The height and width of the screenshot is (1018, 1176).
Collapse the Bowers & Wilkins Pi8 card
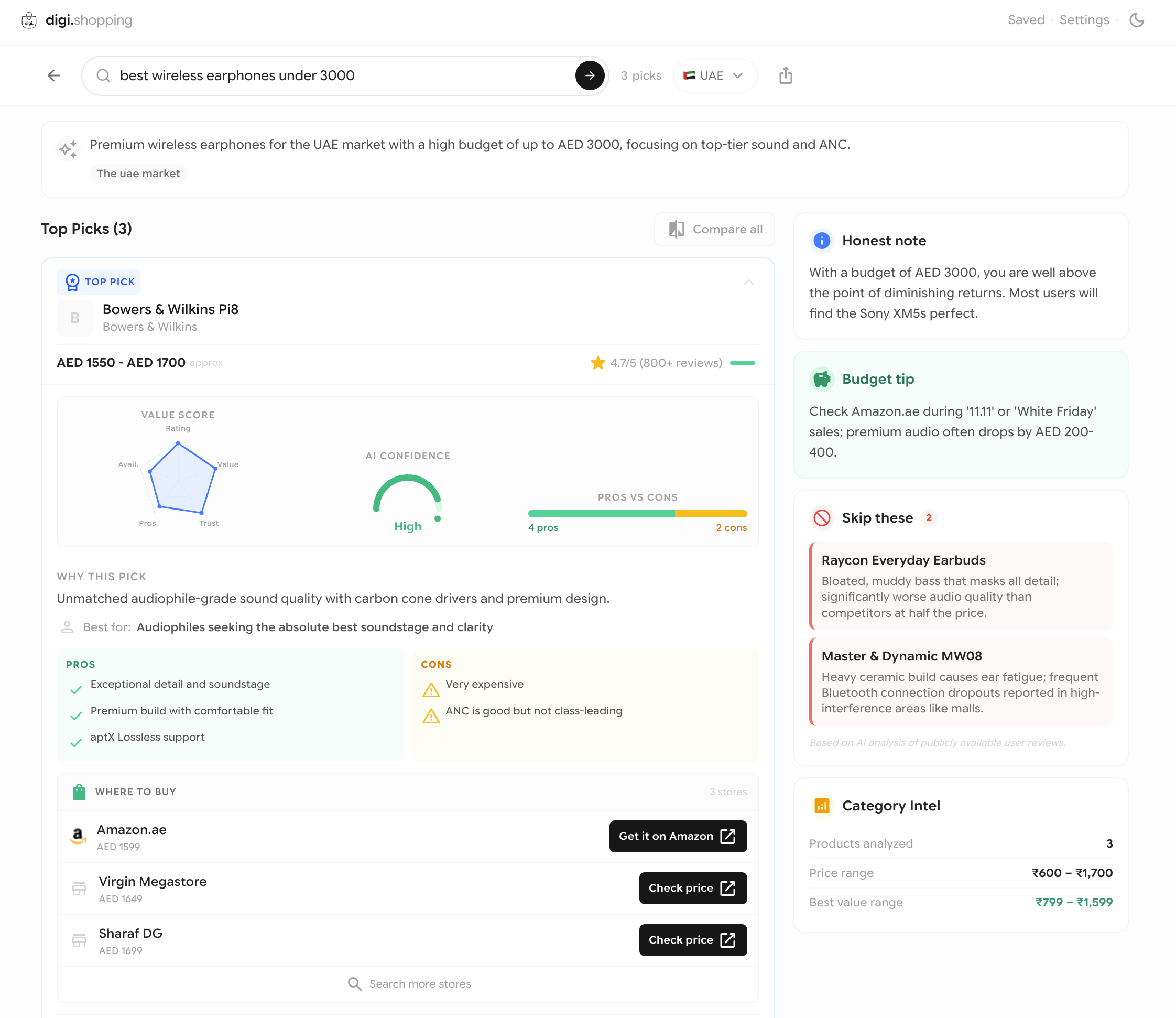748,283
